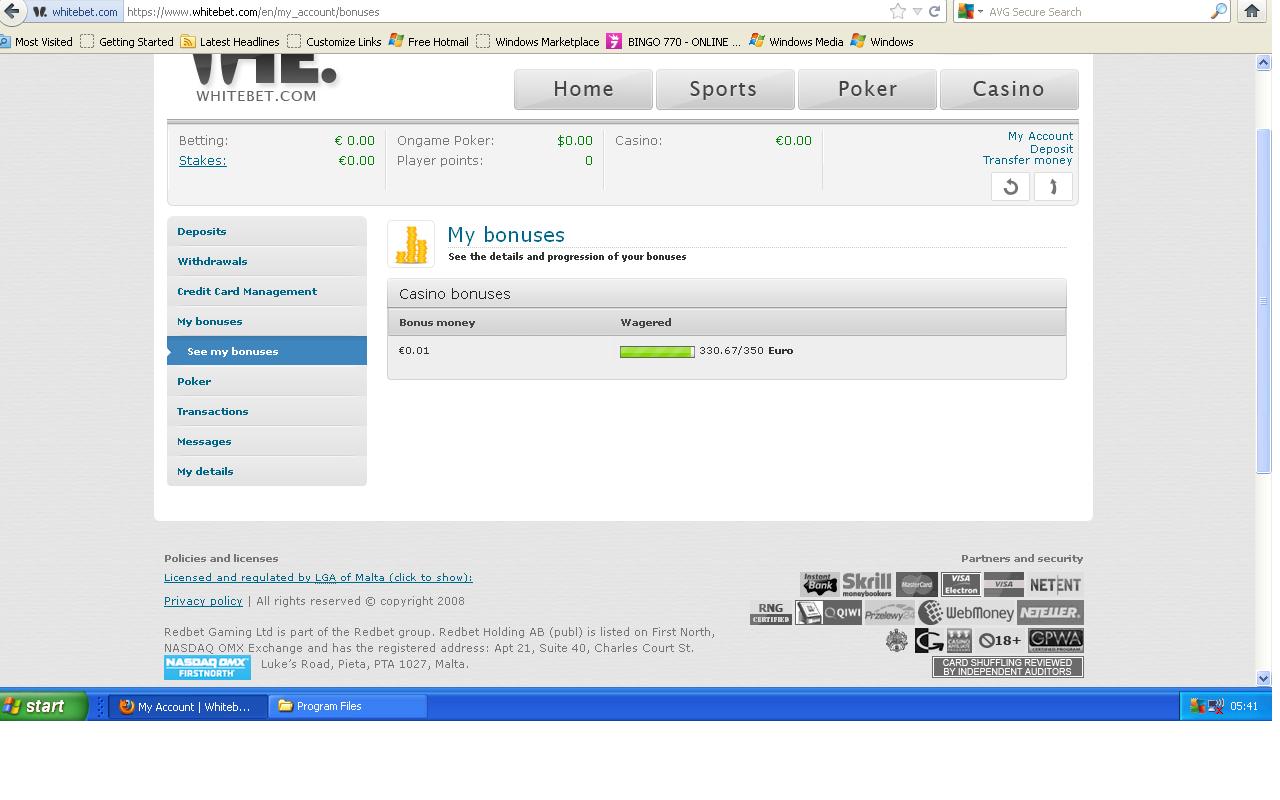Screen dimensions: 1280x800
Task: Open the URL history dropdown arrow
Action: click(917, 12)
